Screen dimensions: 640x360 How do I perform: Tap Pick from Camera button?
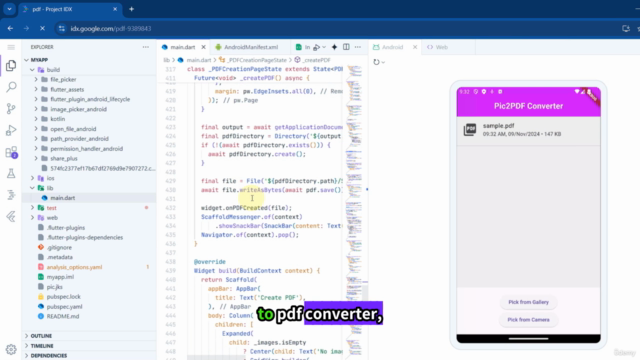[528, 320]
